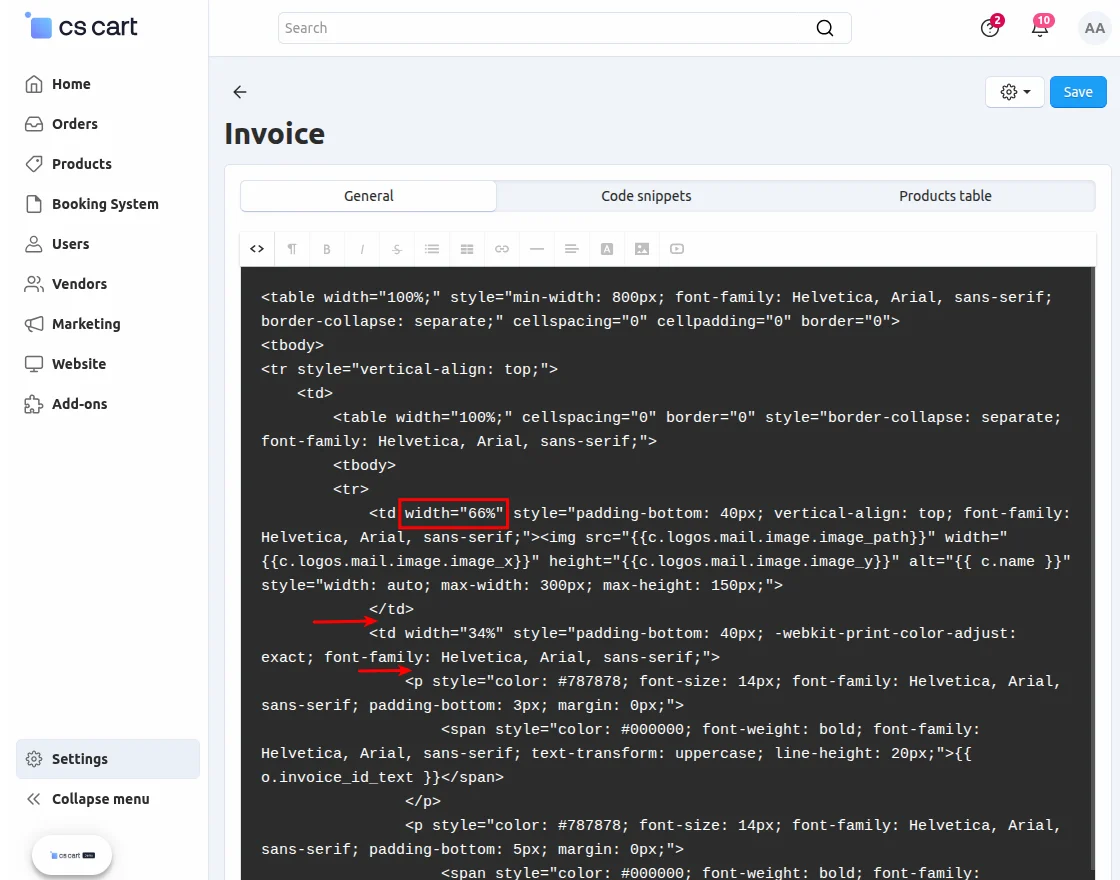Insert a horizontal line
Screen dimensions: 1120x880
[x=537, y=249]
